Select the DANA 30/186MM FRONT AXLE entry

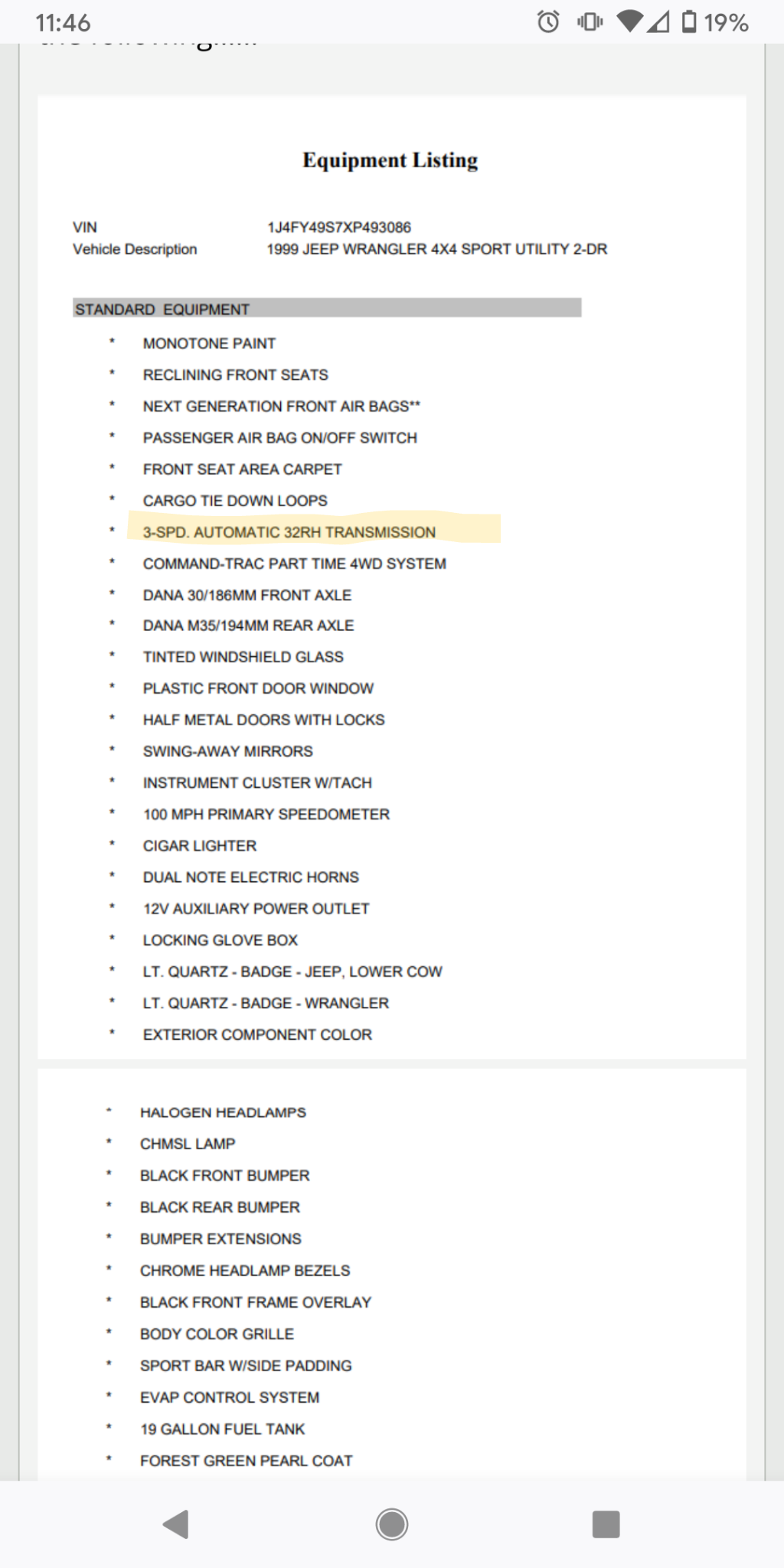pyautogui.click(x=247, y=595)
